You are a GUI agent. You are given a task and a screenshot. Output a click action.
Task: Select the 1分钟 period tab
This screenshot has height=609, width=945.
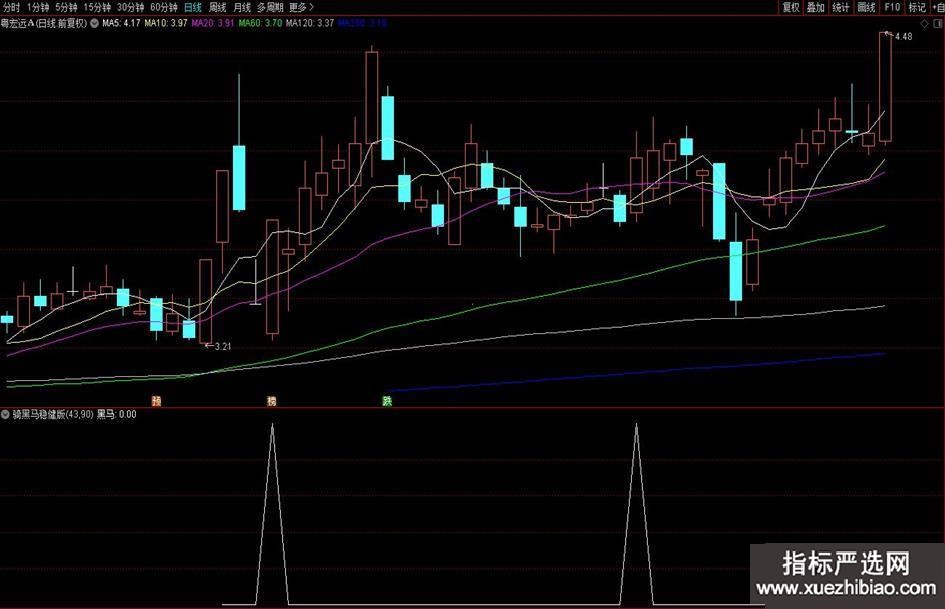pos(37,7)
